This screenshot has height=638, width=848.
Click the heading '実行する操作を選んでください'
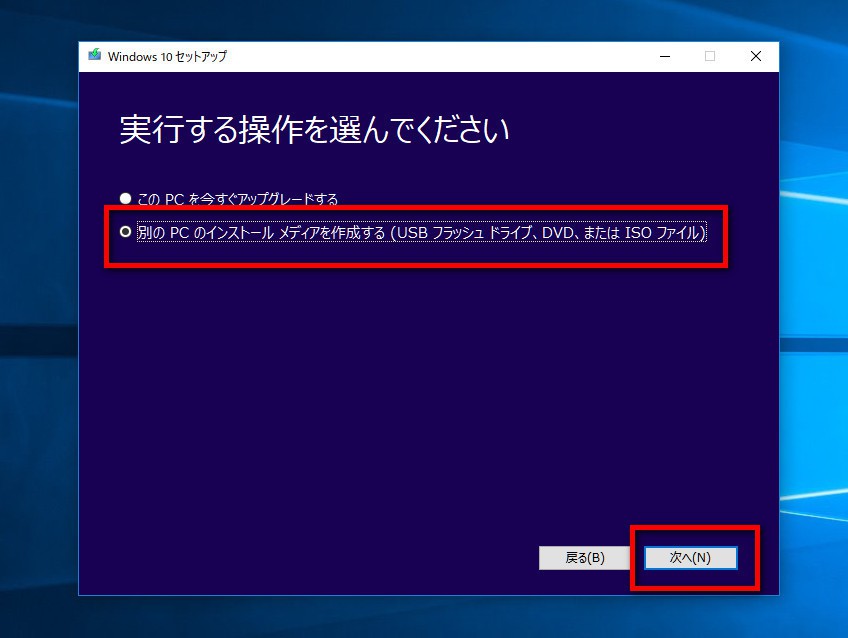(x=314, y=130)
